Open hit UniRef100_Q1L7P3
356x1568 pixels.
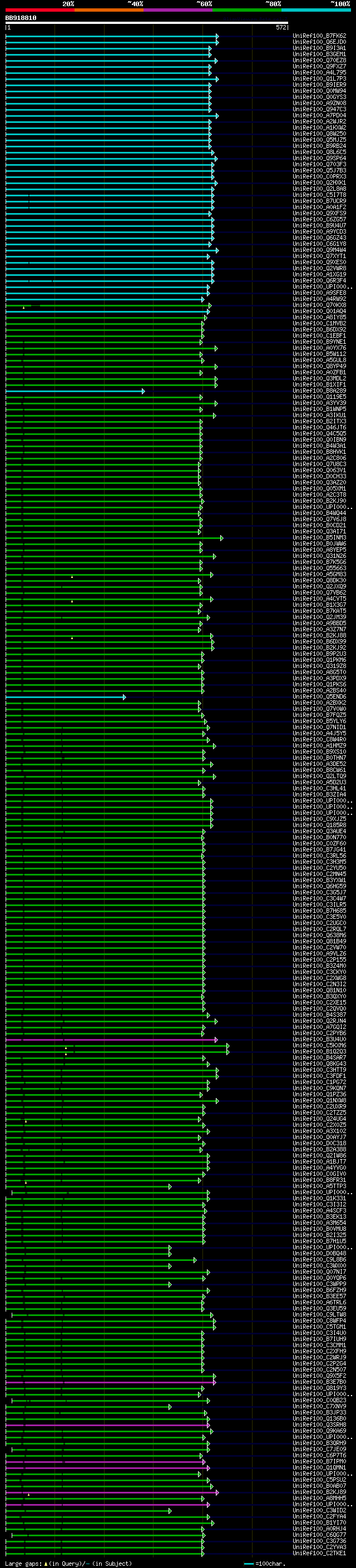(319, 78)
